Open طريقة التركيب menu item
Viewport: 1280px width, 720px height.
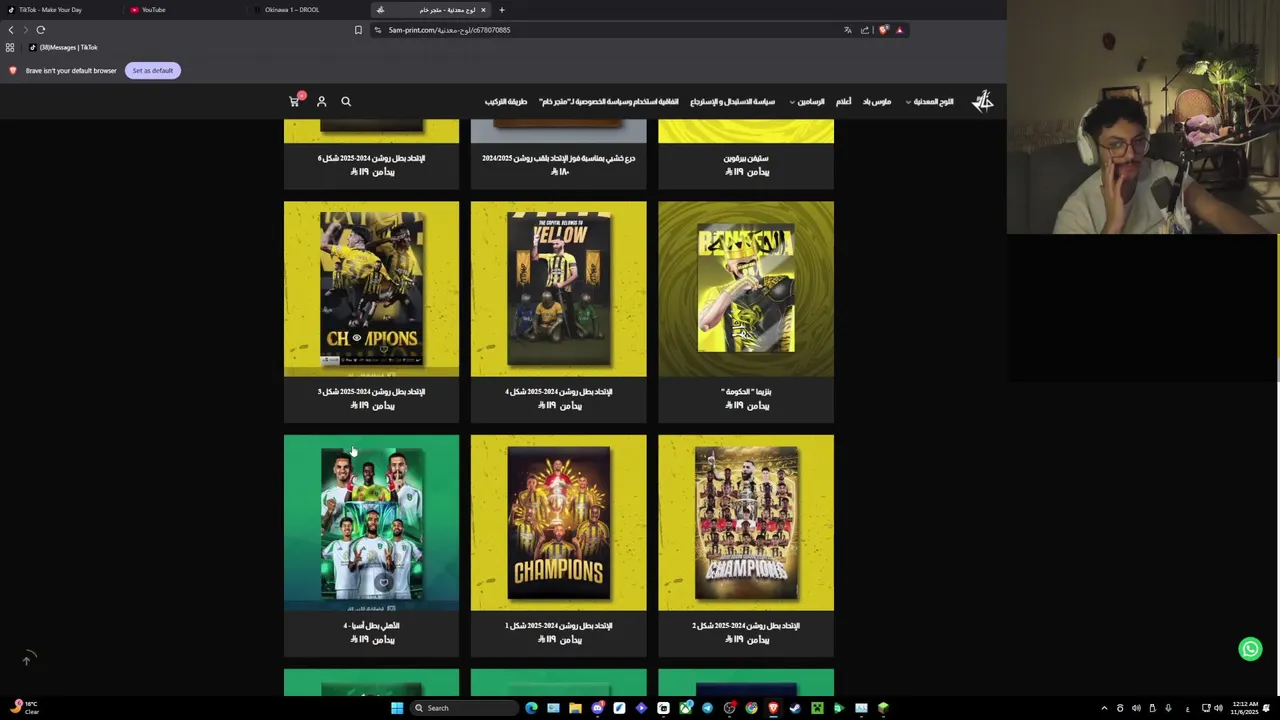point(506,101)
